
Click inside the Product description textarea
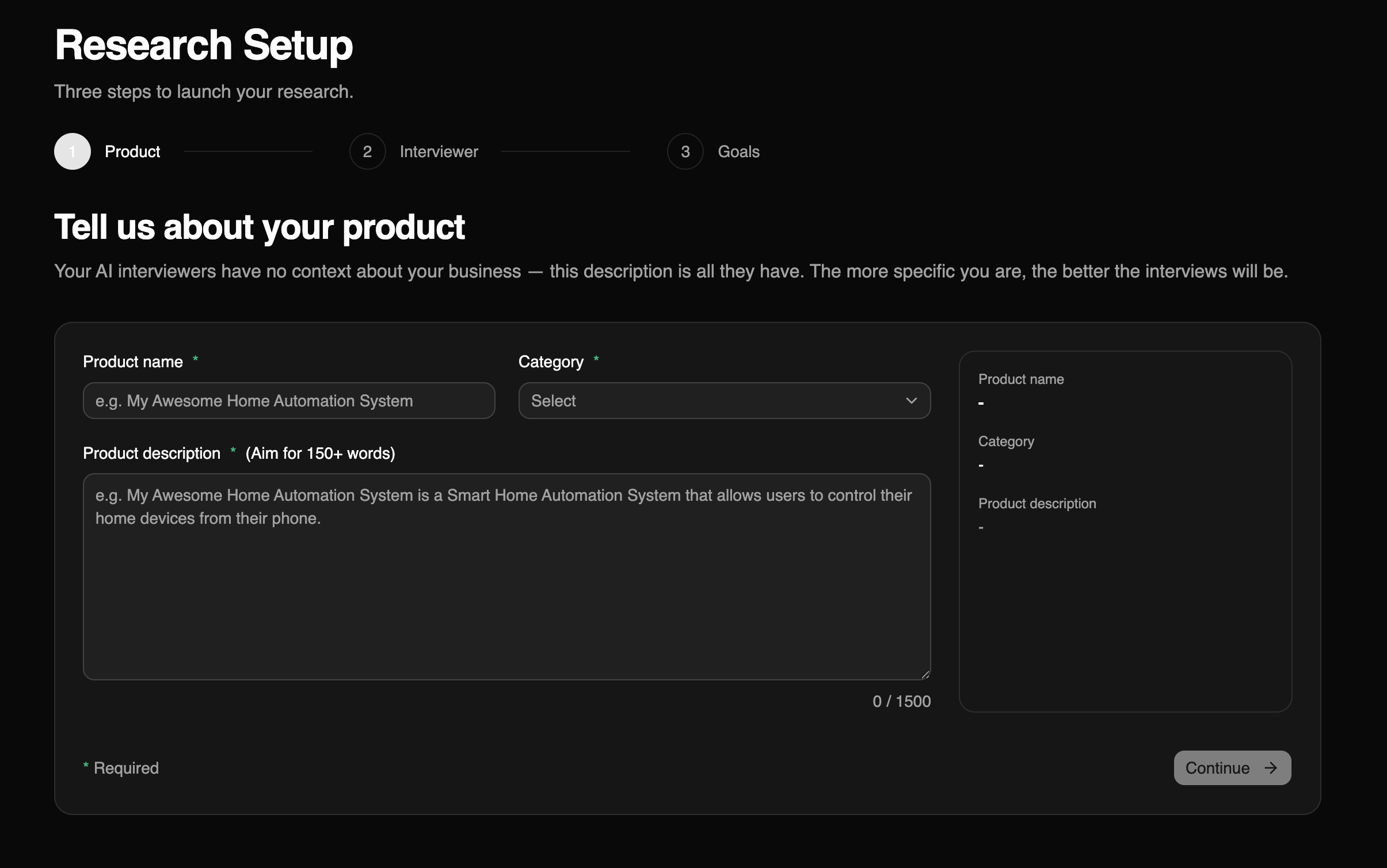pos(507,577)
